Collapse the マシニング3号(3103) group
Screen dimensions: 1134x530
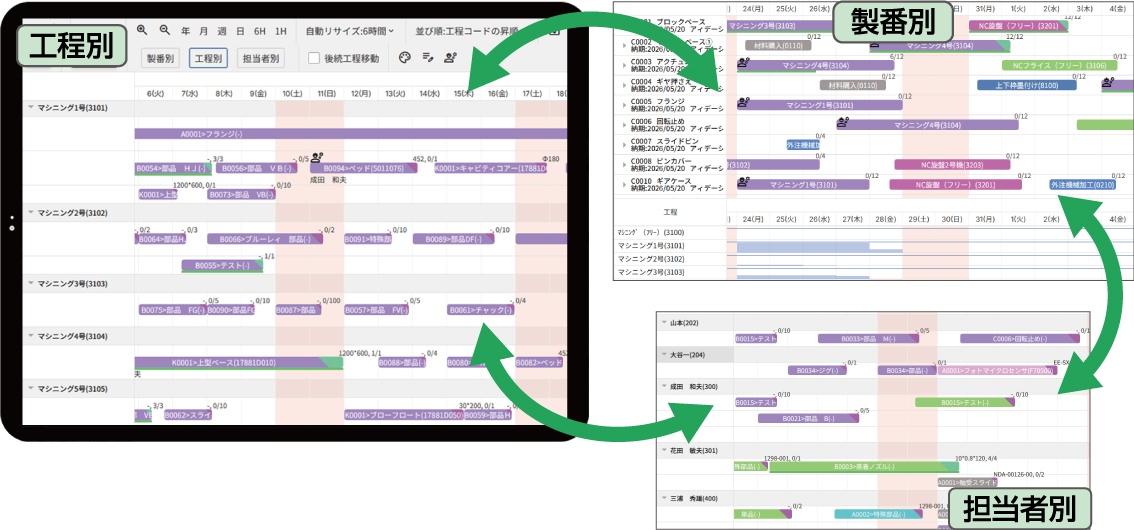[x=30, y=283]
